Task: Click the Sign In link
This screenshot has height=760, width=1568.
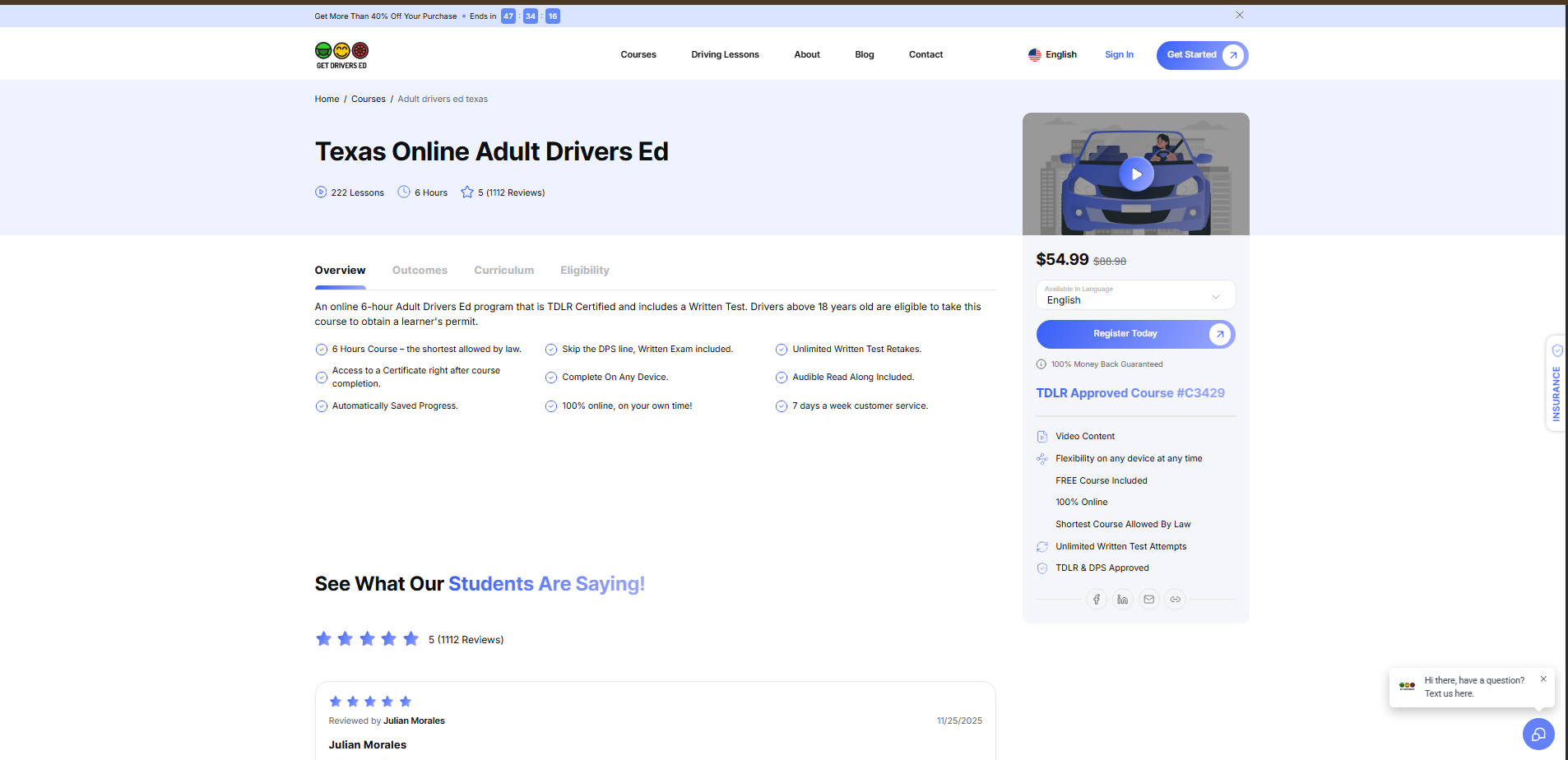Action: (1119, 54)
